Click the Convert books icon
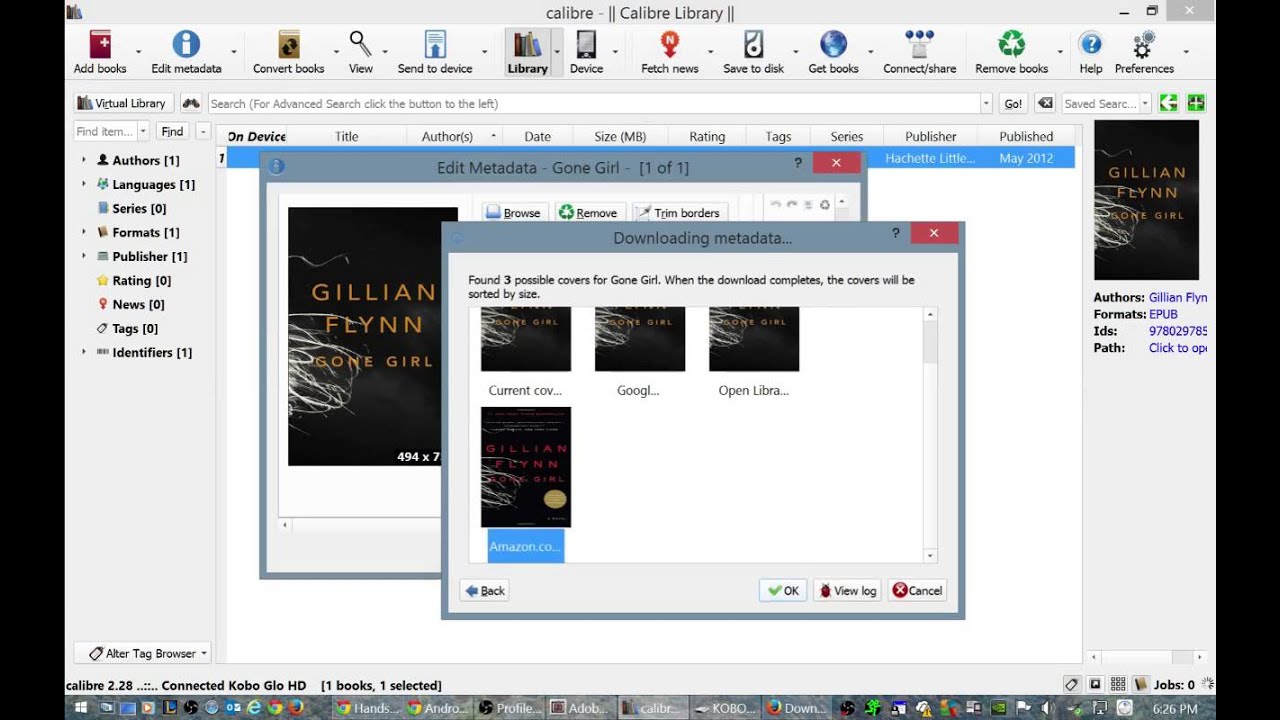The image size is (1280, 720). pos(289,44)
